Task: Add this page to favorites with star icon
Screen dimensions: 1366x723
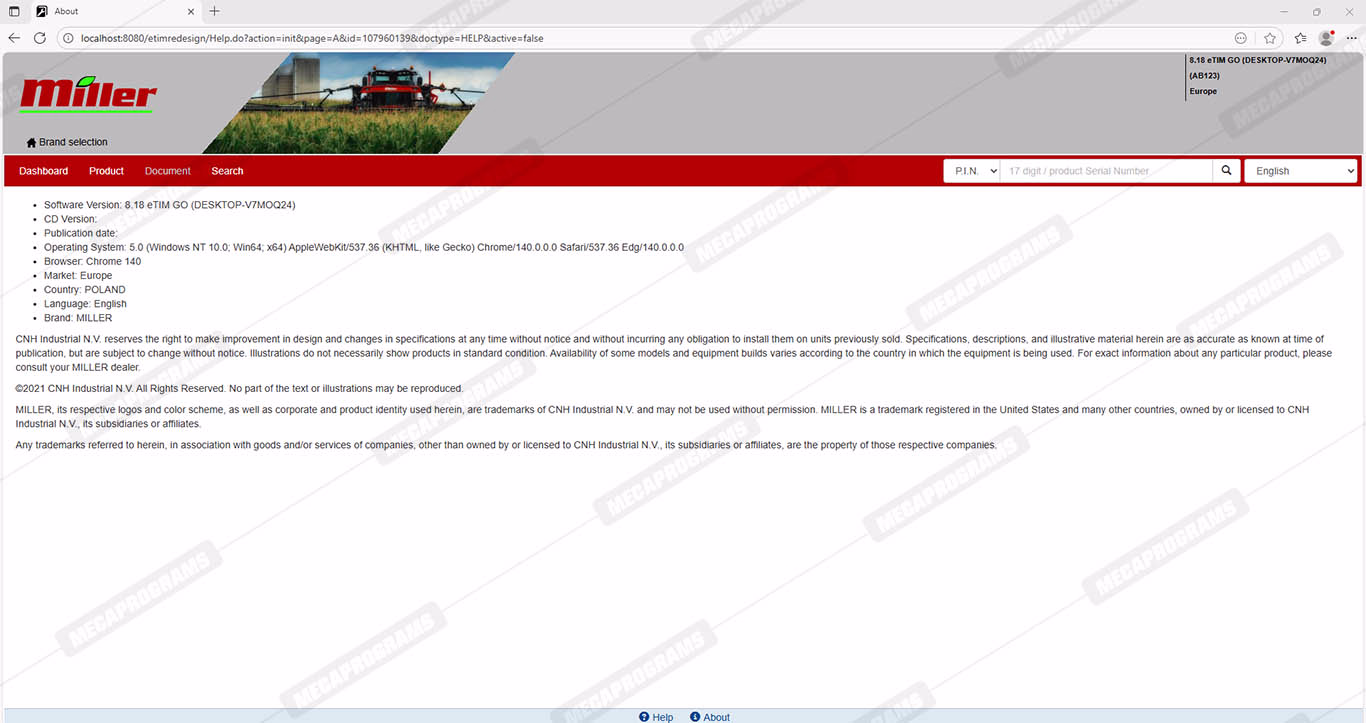Action: [1269, 38]
